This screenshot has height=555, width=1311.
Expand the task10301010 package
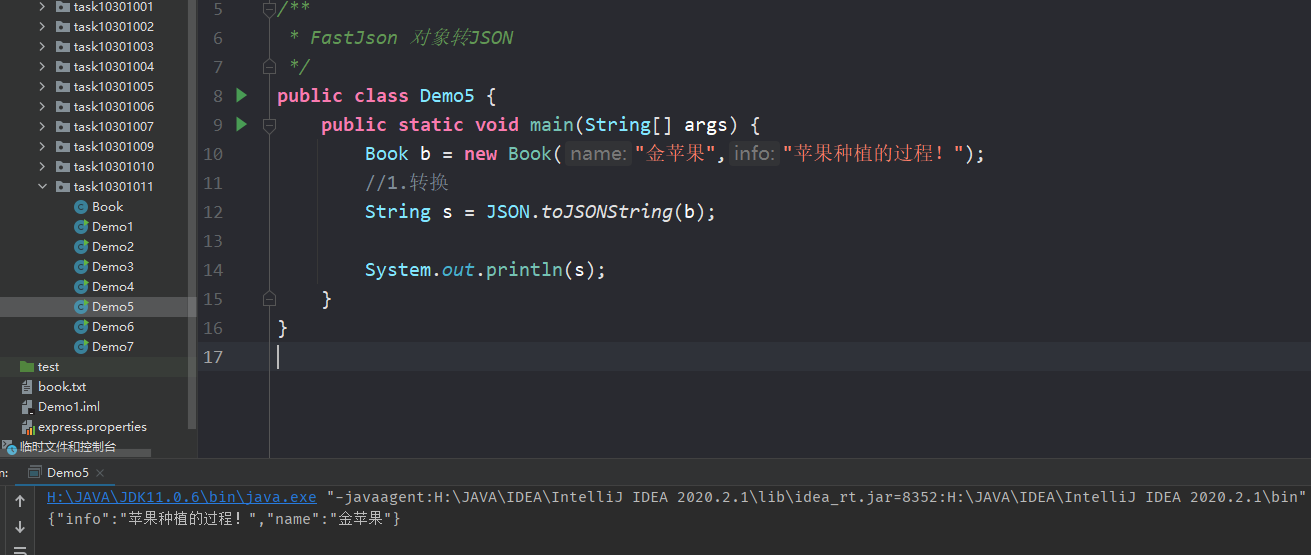pos(42,167)
